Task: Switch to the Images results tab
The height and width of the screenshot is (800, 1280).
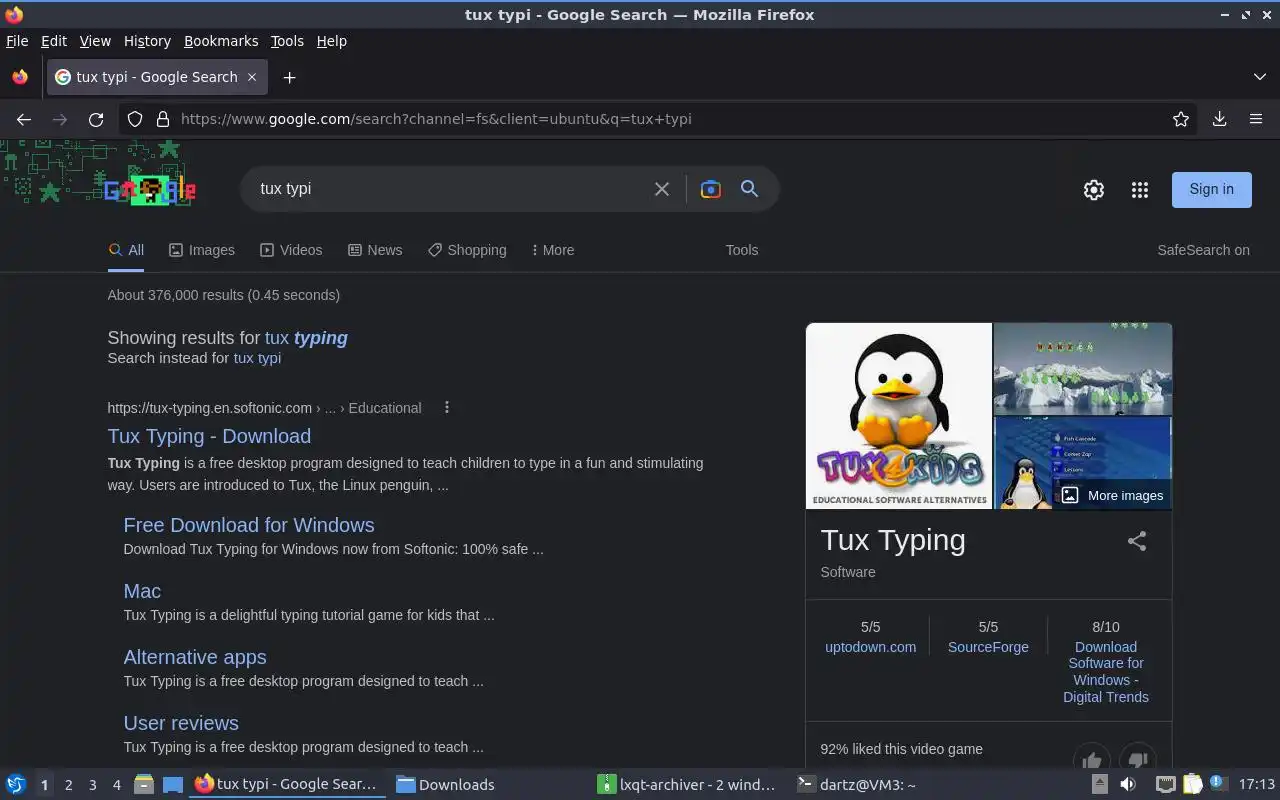Action: pyautogui.click(x=202, y=250)
